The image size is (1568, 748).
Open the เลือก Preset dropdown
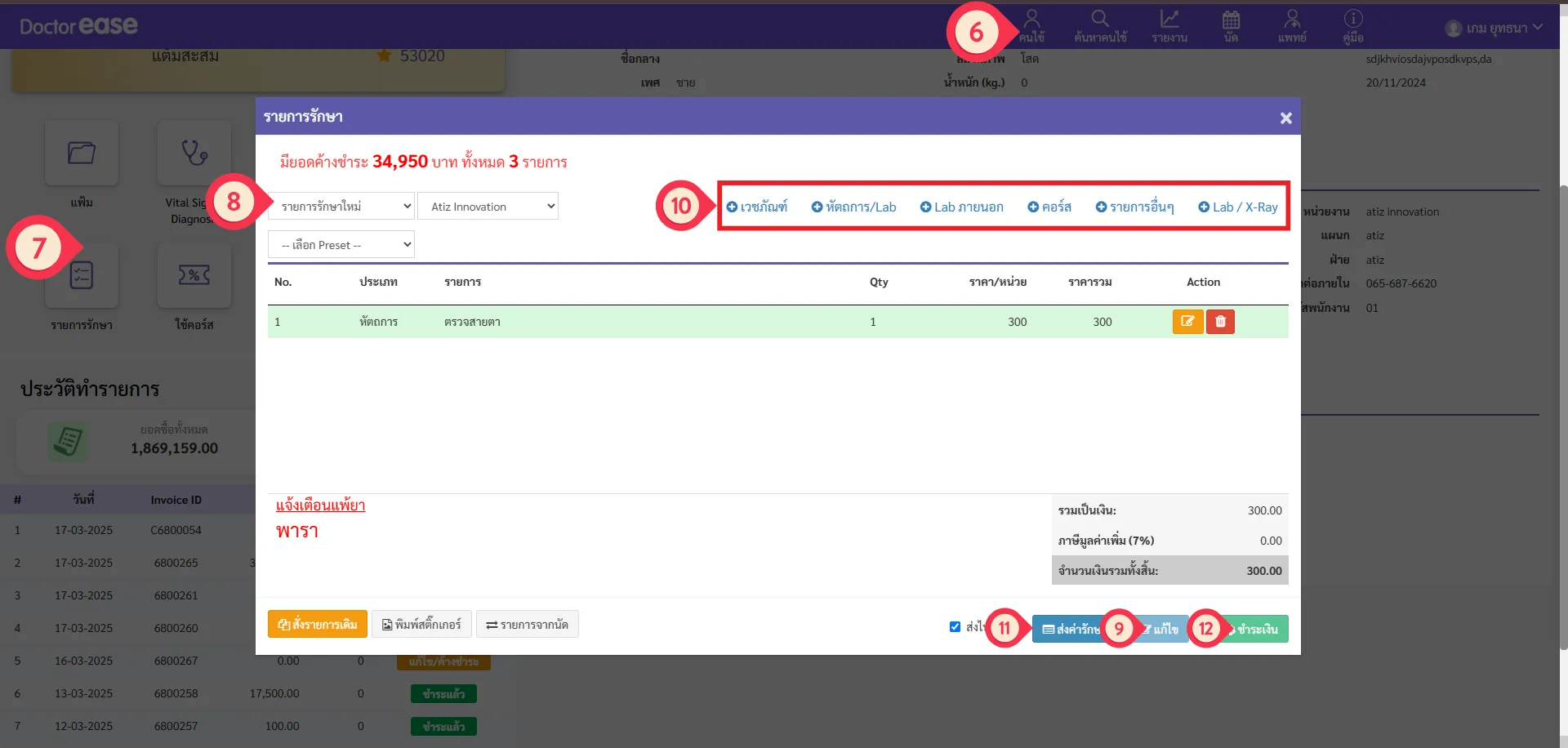click(x=341, y=245)
